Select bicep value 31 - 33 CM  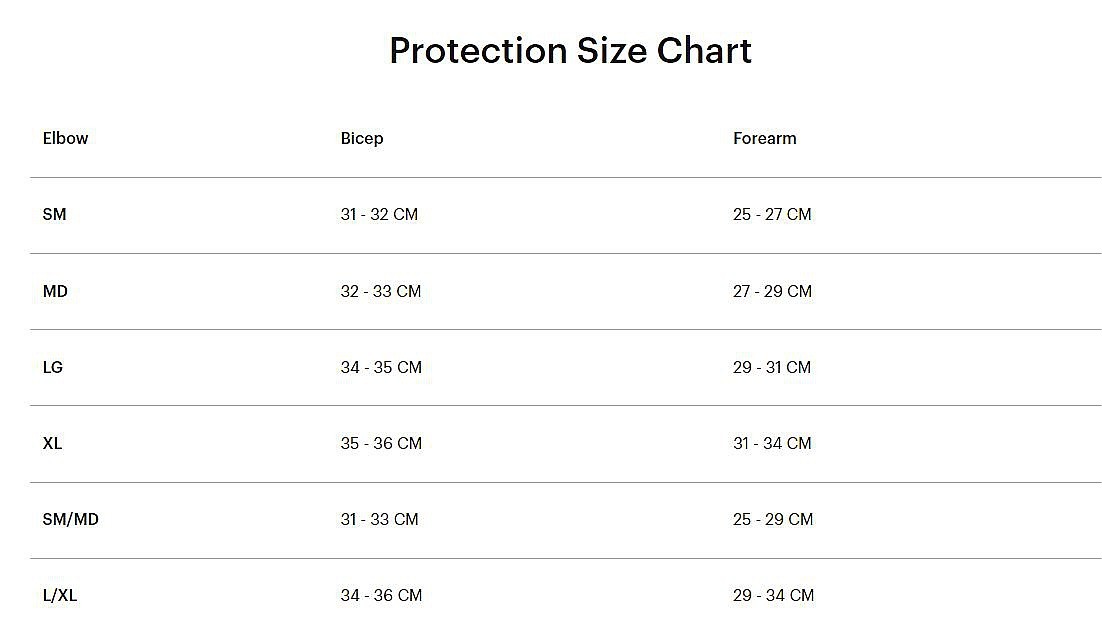pyautogui.click(x=380, y=519)
